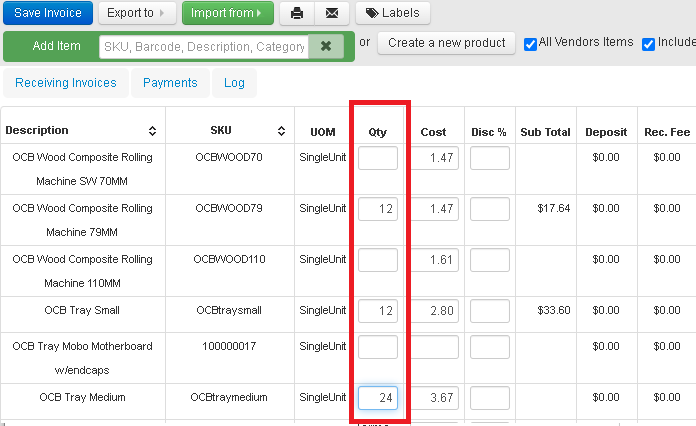Click OCB Wood Composite Rolling Machine SW 70MM description
Screen dimensions: 696x426
[x=82, y=169]
